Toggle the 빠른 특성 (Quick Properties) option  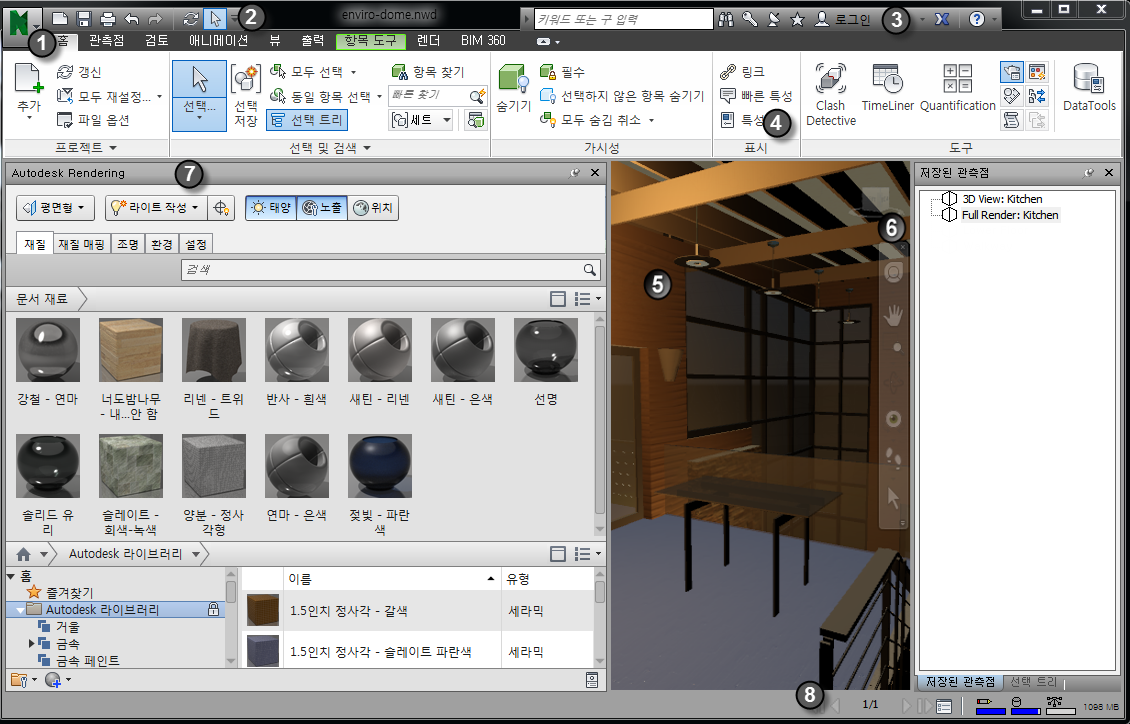756,95
